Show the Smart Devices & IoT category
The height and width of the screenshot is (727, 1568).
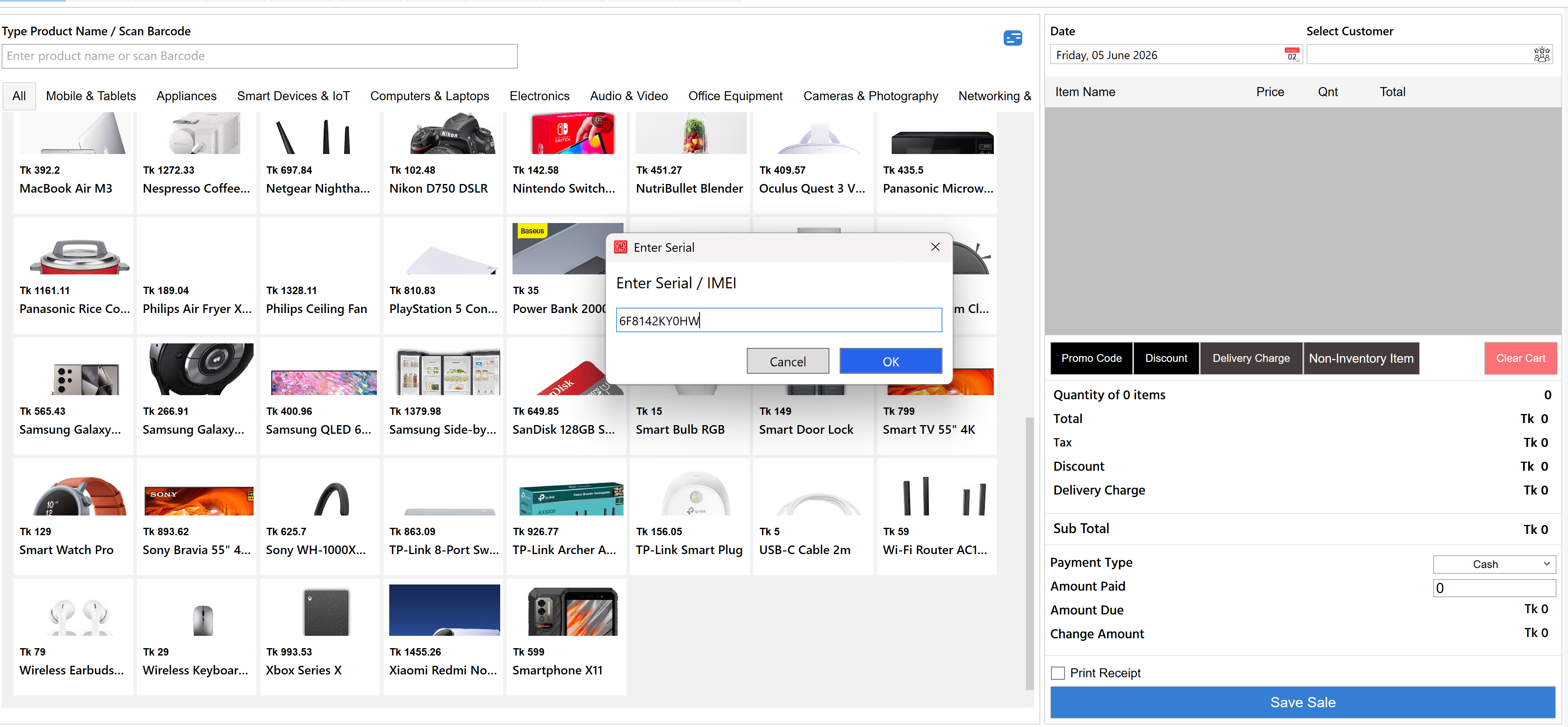pos(293,96)
